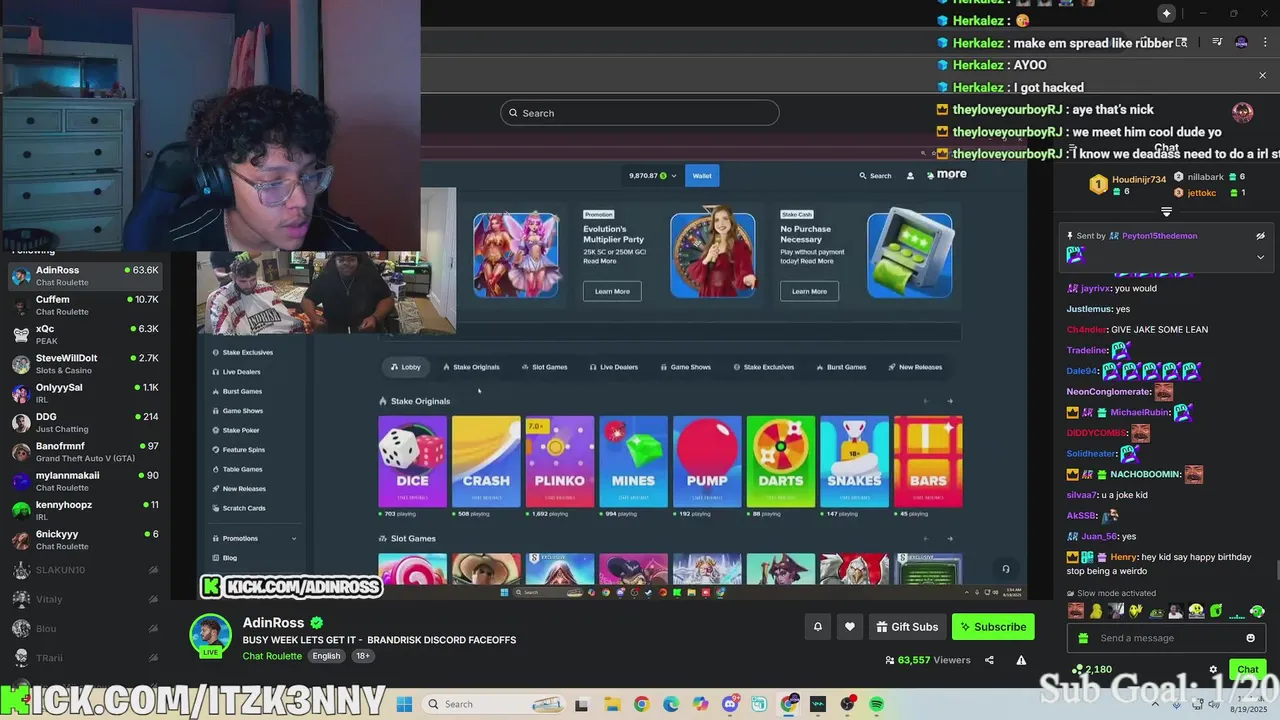Click next arrow in Stake Originals row
This screenshot has width=1280, height=720.
click(x=950, y=401)
